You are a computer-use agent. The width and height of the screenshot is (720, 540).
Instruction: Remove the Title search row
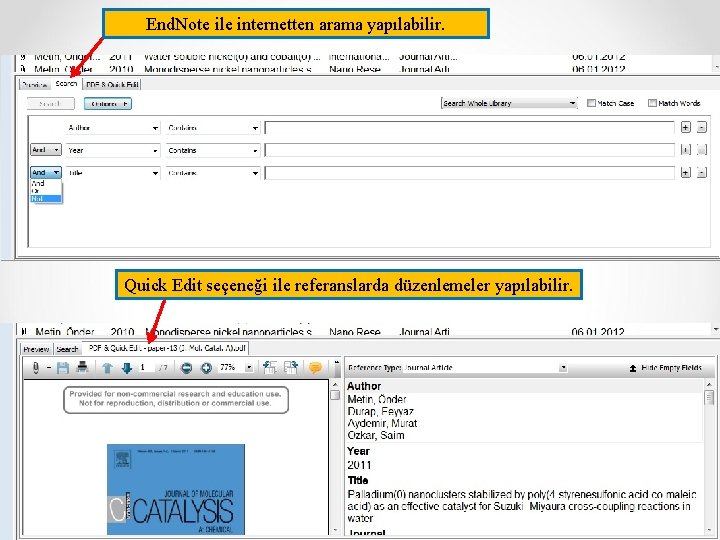[702, 173]
